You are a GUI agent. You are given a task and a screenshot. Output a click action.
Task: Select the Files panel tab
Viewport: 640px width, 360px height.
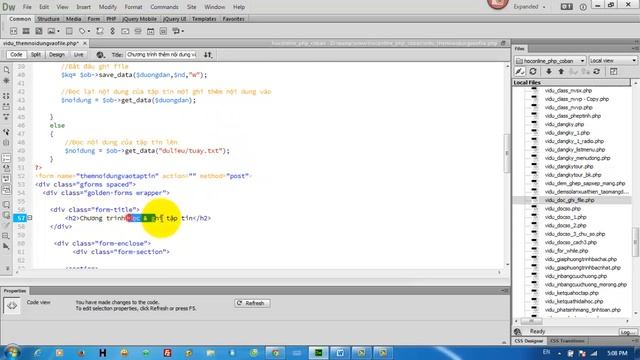click(x=519, y=49)
